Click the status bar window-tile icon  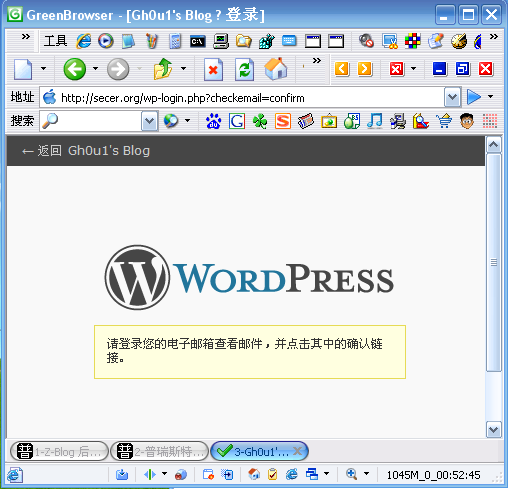click(312, 474)
